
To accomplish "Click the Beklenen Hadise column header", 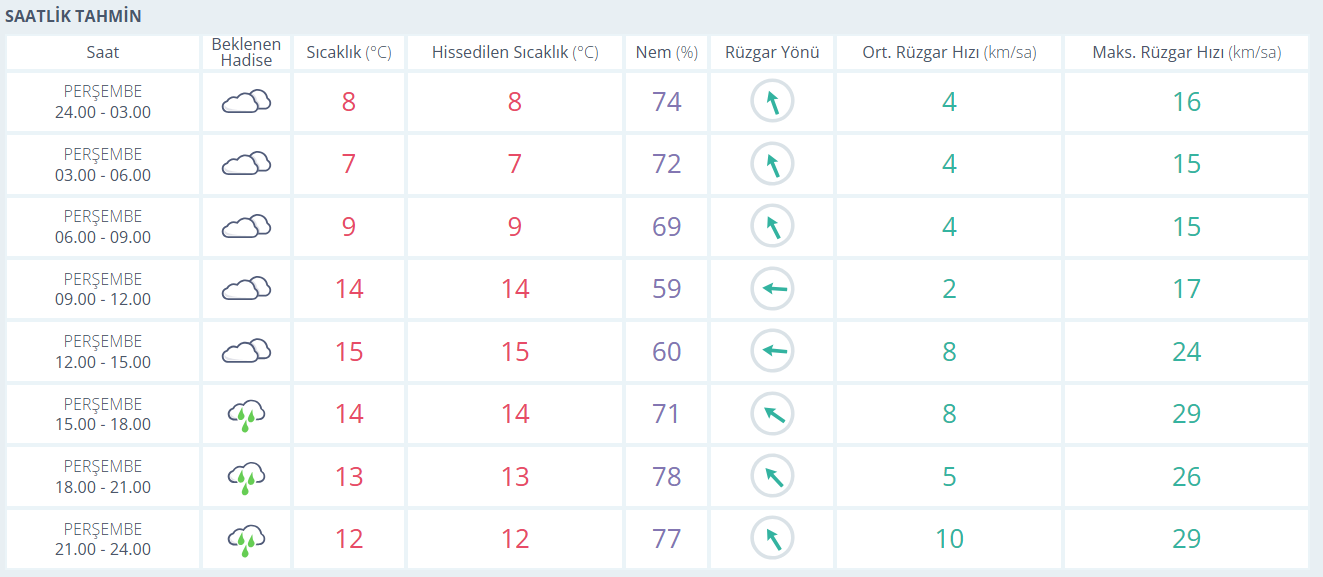I will click(x=246, y=53).
